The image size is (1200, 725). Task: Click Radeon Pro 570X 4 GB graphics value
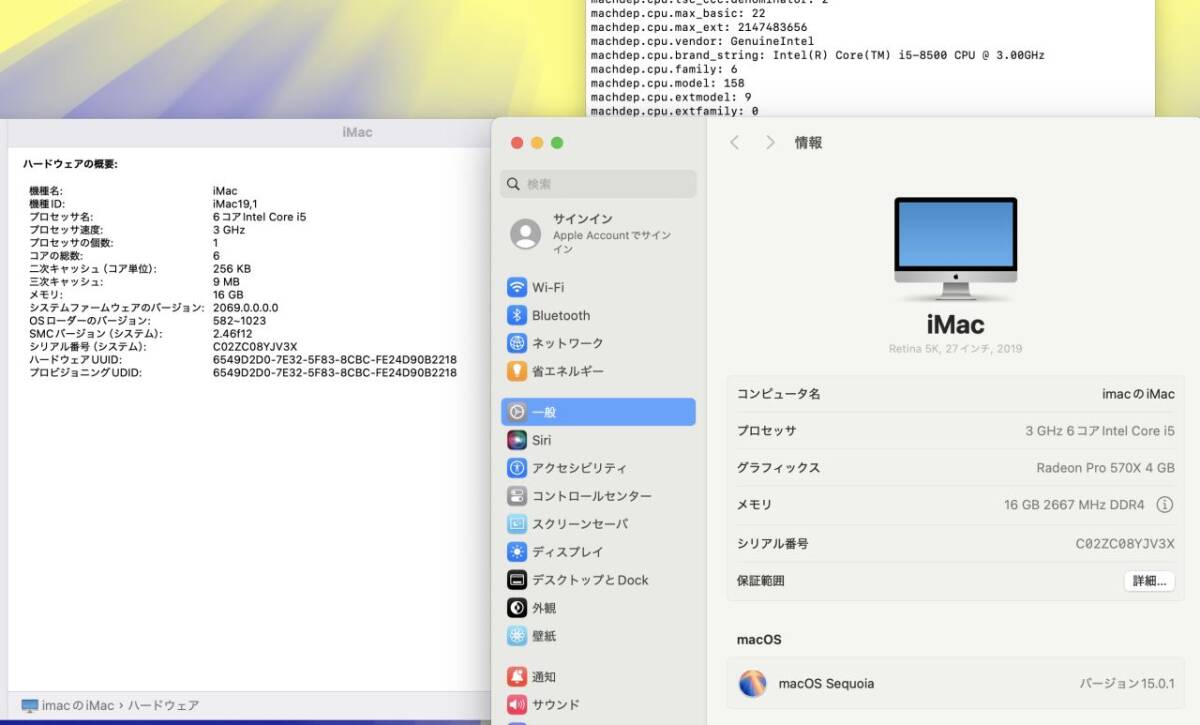click(x=1106, y=468)
